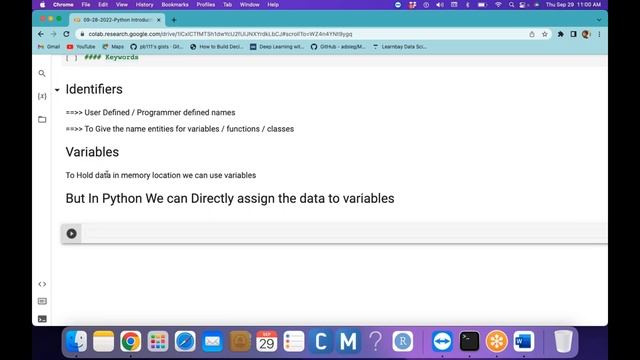Image resolution: width=640 pixels, height=360 pixels.
Task: Open Chrome three-dot menu
Action: pos(599,34)
